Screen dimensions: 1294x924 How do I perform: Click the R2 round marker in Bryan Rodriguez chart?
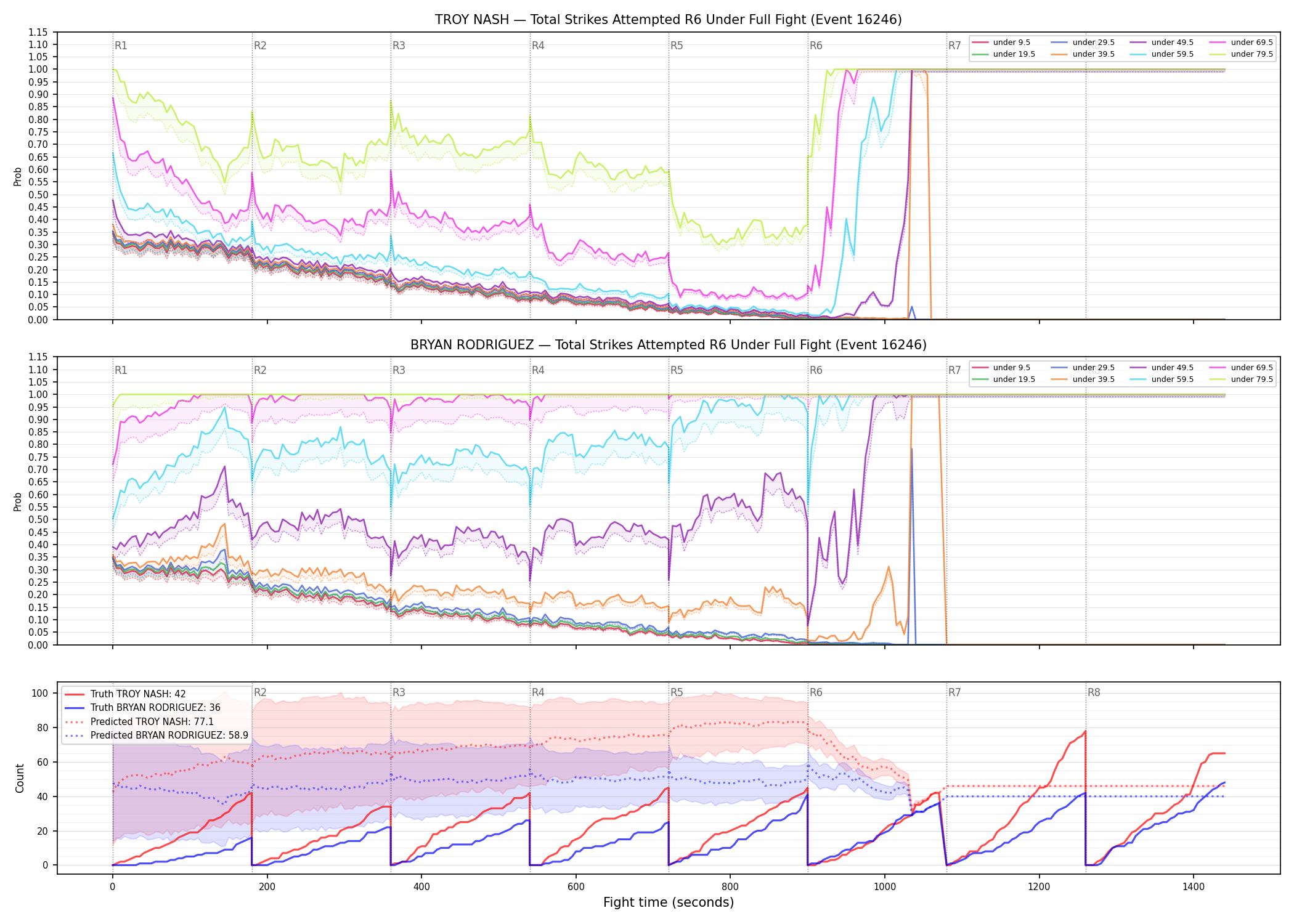pos(260,370)
